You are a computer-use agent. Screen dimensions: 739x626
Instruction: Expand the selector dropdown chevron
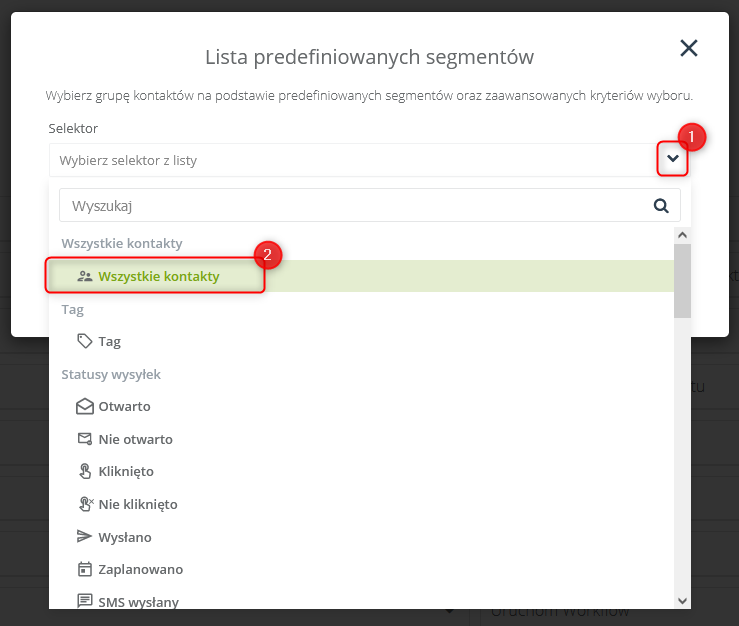673,159
